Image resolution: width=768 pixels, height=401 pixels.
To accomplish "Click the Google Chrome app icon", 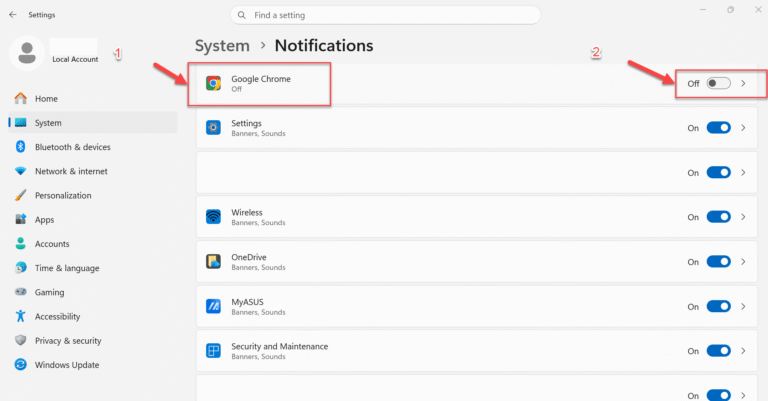I will [214, 83].
